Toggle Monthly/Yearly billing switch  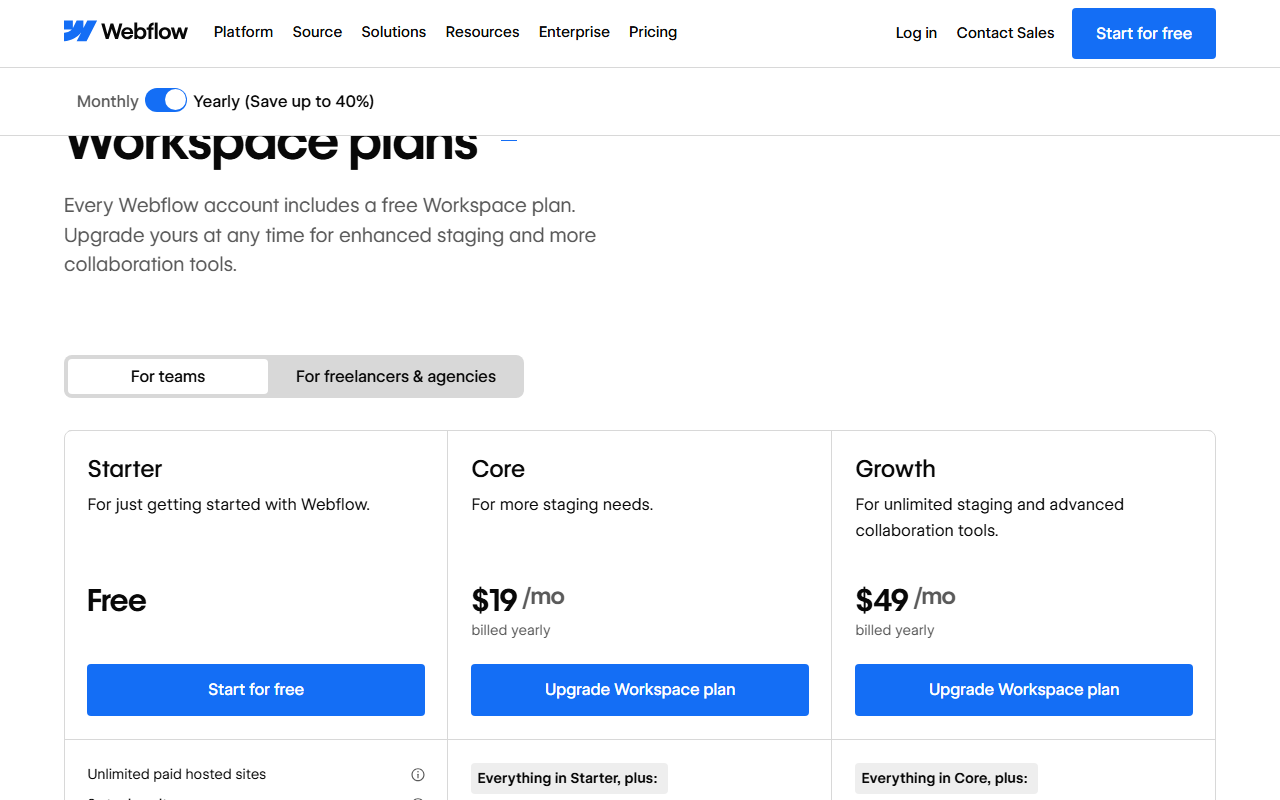click(x=166, y=100)
